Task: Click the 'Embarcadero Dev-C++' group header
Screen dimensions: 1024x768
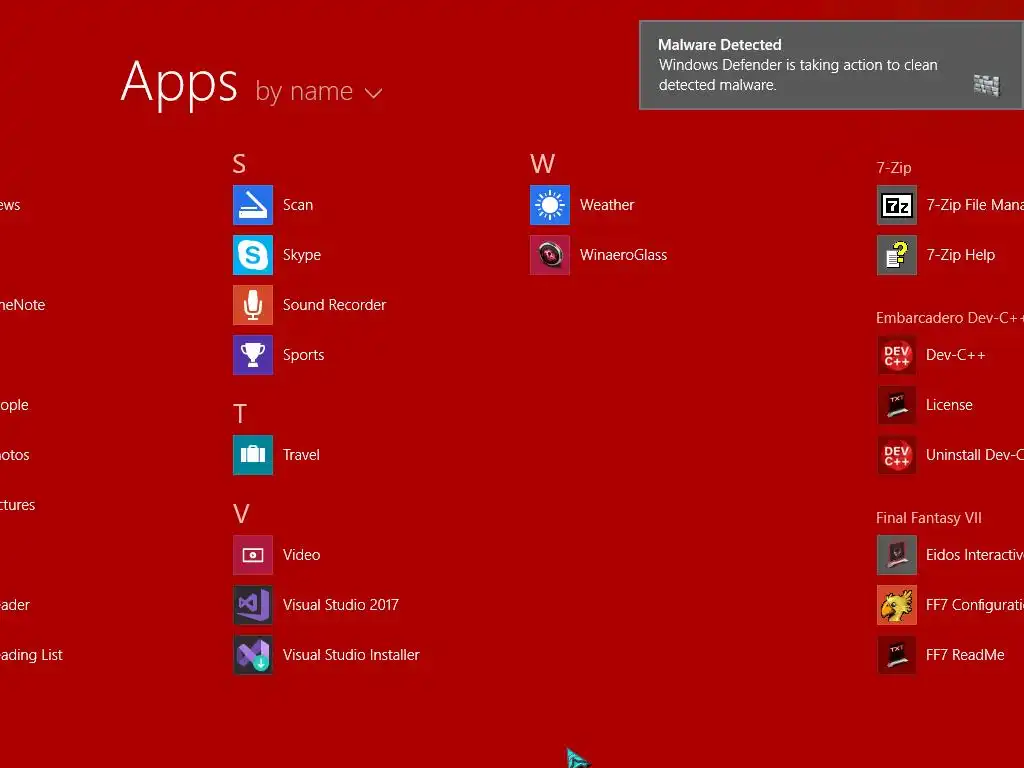Action: click(950, 318)
